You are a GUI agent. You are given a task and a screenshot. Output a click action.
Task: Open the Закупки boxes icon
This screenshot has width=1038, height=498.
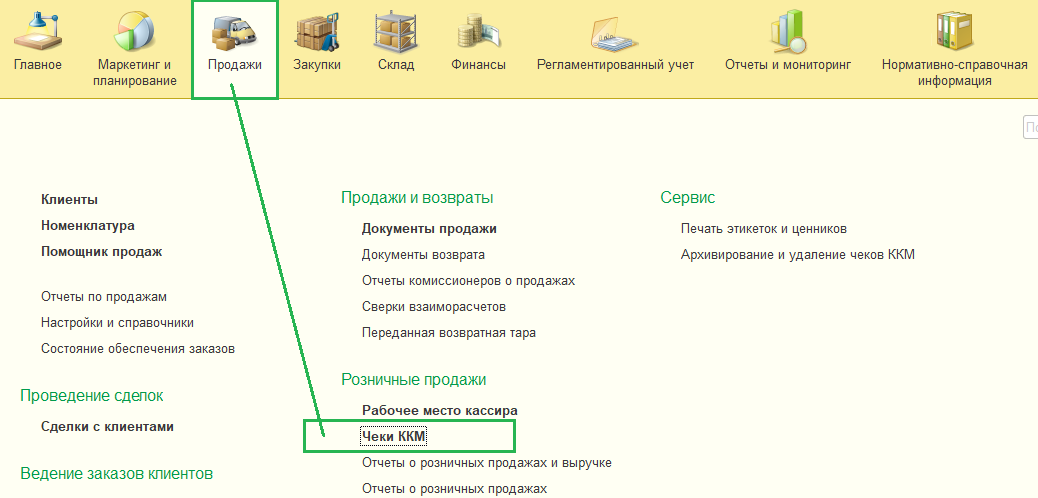pyautogui.click(x=317, y=32)
